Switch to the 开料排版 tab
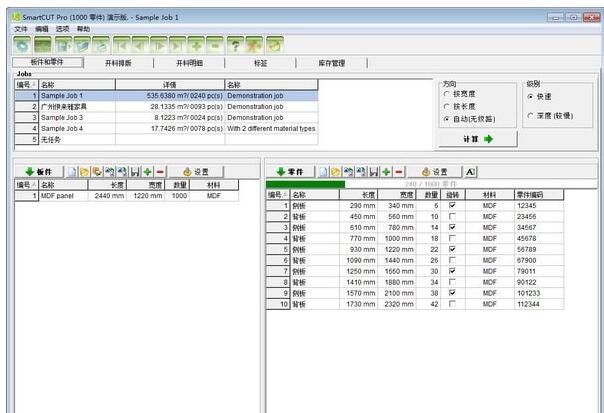 [x=118, y=63]
